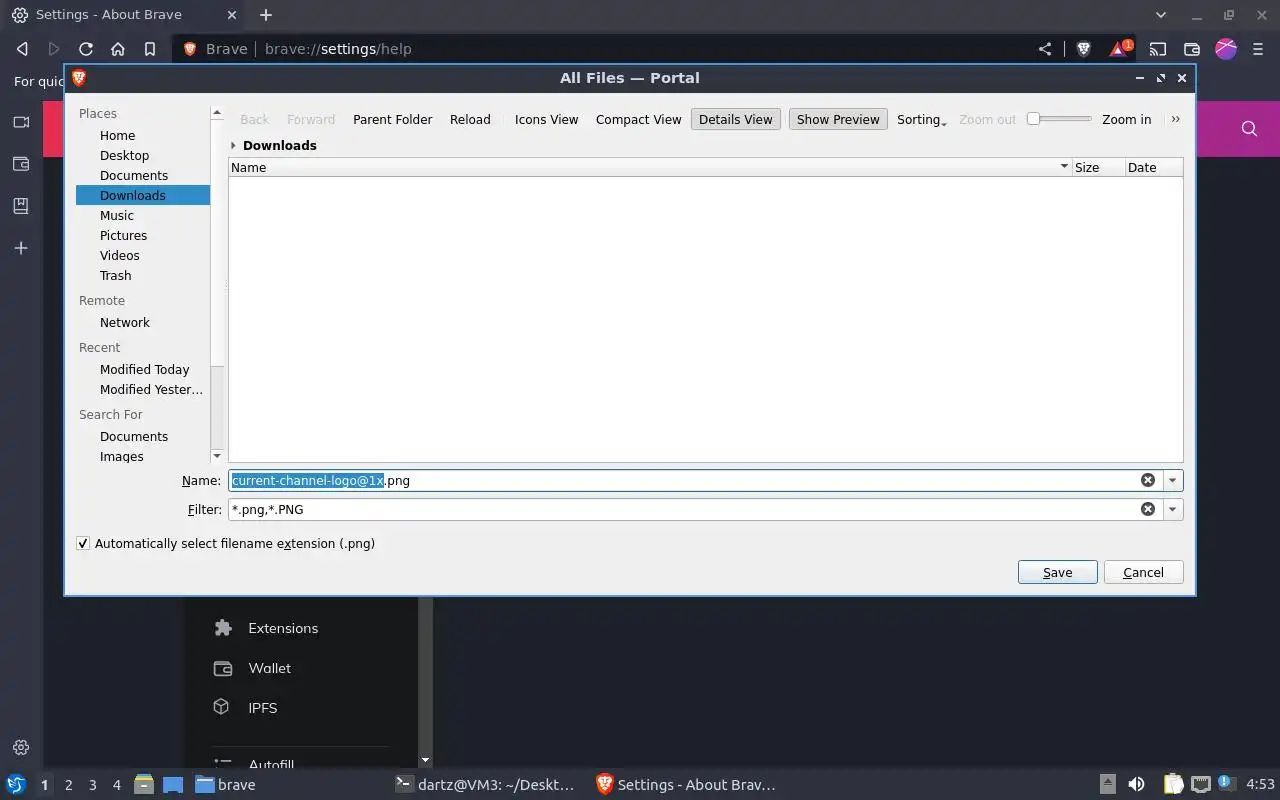Expand the Downloads breadcrumb arrow
This screenshot has width=1280, height=800.
tap(233, 145)
